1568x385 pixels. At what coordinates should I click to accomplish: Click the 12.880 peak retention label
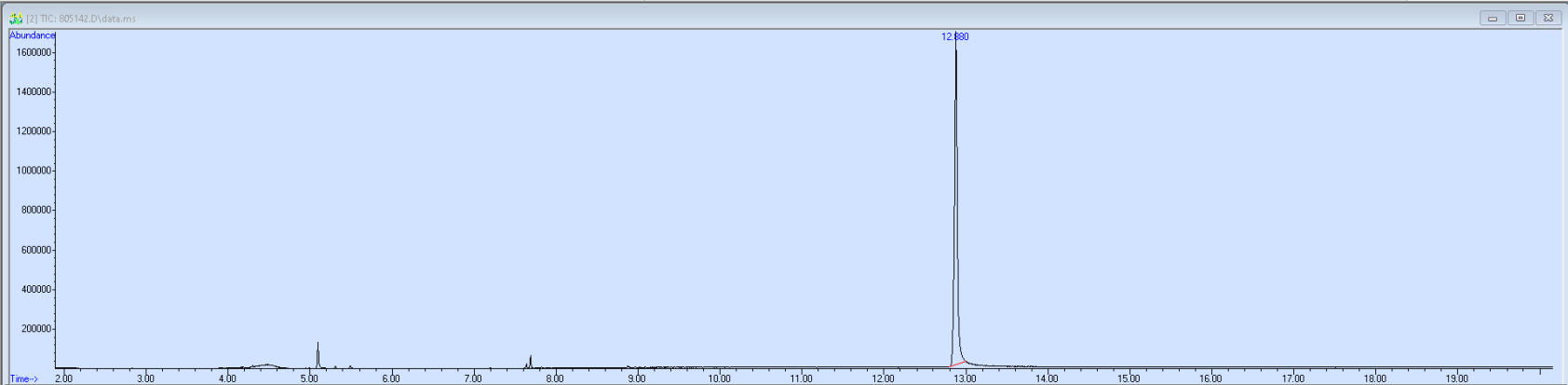(955, 36)
